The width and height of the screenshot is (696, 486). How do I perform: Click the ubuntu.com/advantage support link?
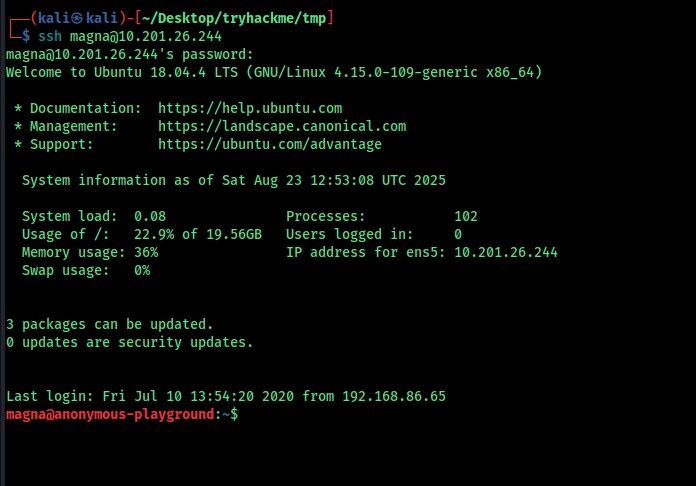270,144
